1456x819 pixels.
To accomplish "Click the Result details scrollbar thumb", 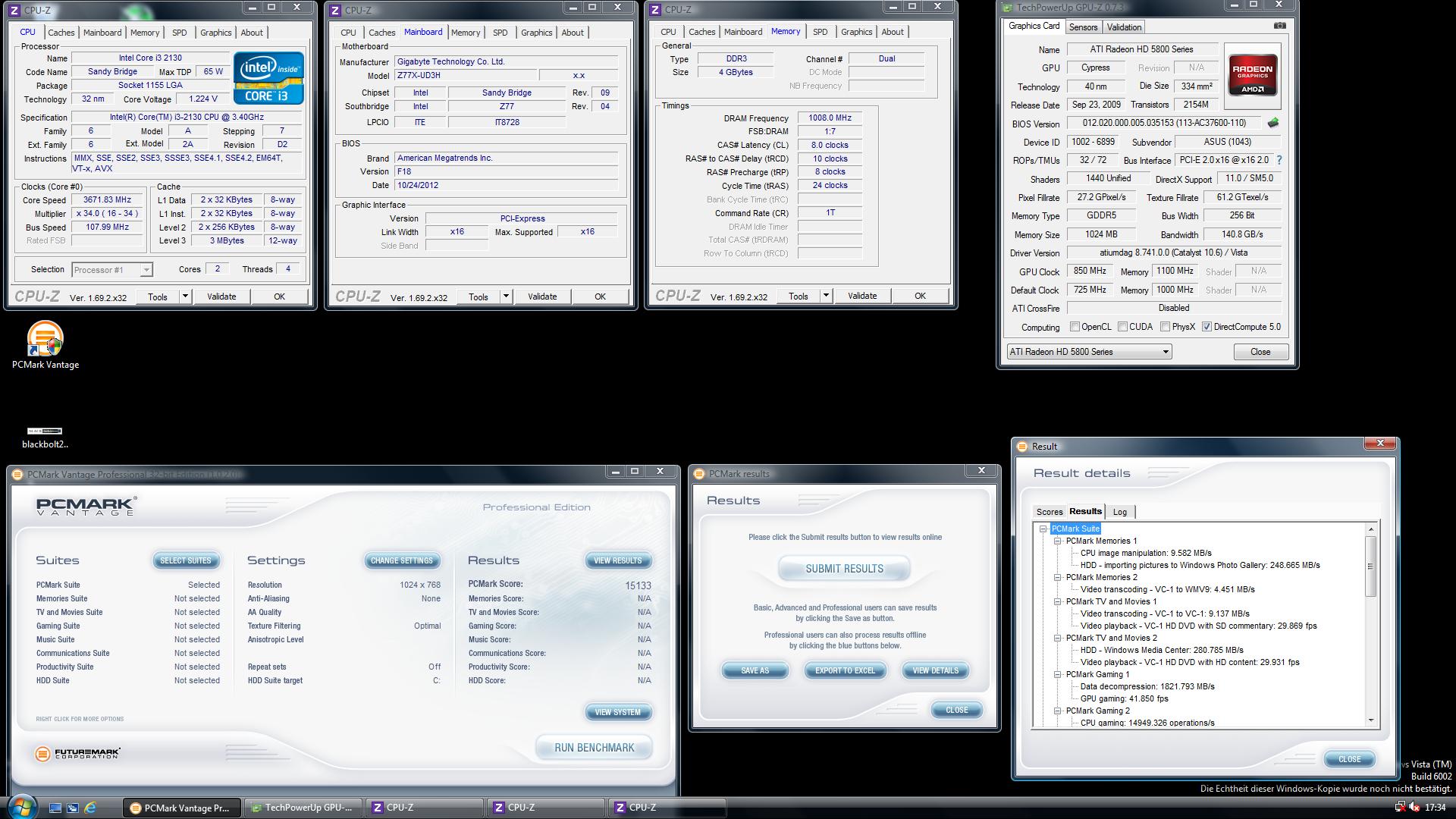I will [1370, 566].
